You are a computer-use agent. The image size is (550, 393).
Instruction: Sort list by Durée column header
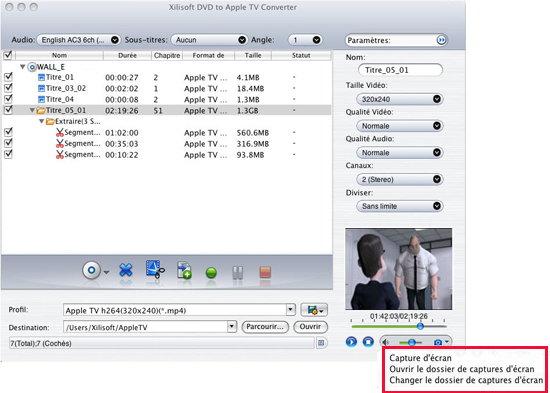point(128,55)
